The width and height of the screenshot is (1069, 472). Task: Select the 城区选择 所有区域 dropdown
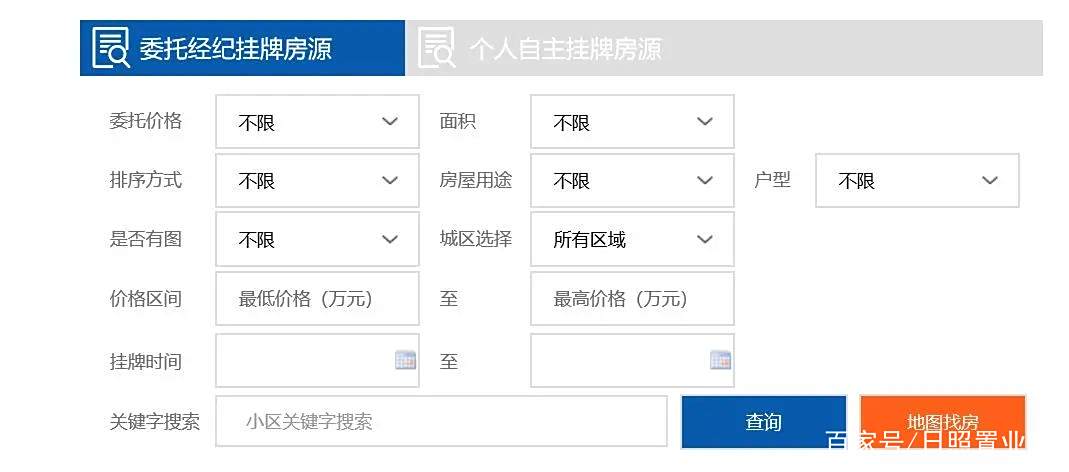[632, 239]
